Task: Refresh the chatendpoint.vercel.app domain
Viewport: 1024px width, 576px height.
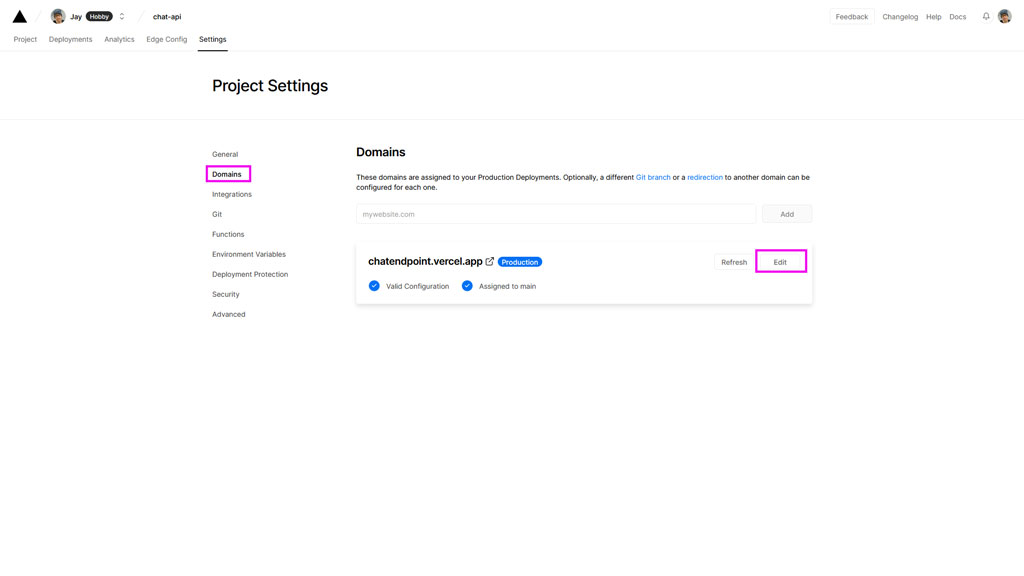Action: [734, 261]
